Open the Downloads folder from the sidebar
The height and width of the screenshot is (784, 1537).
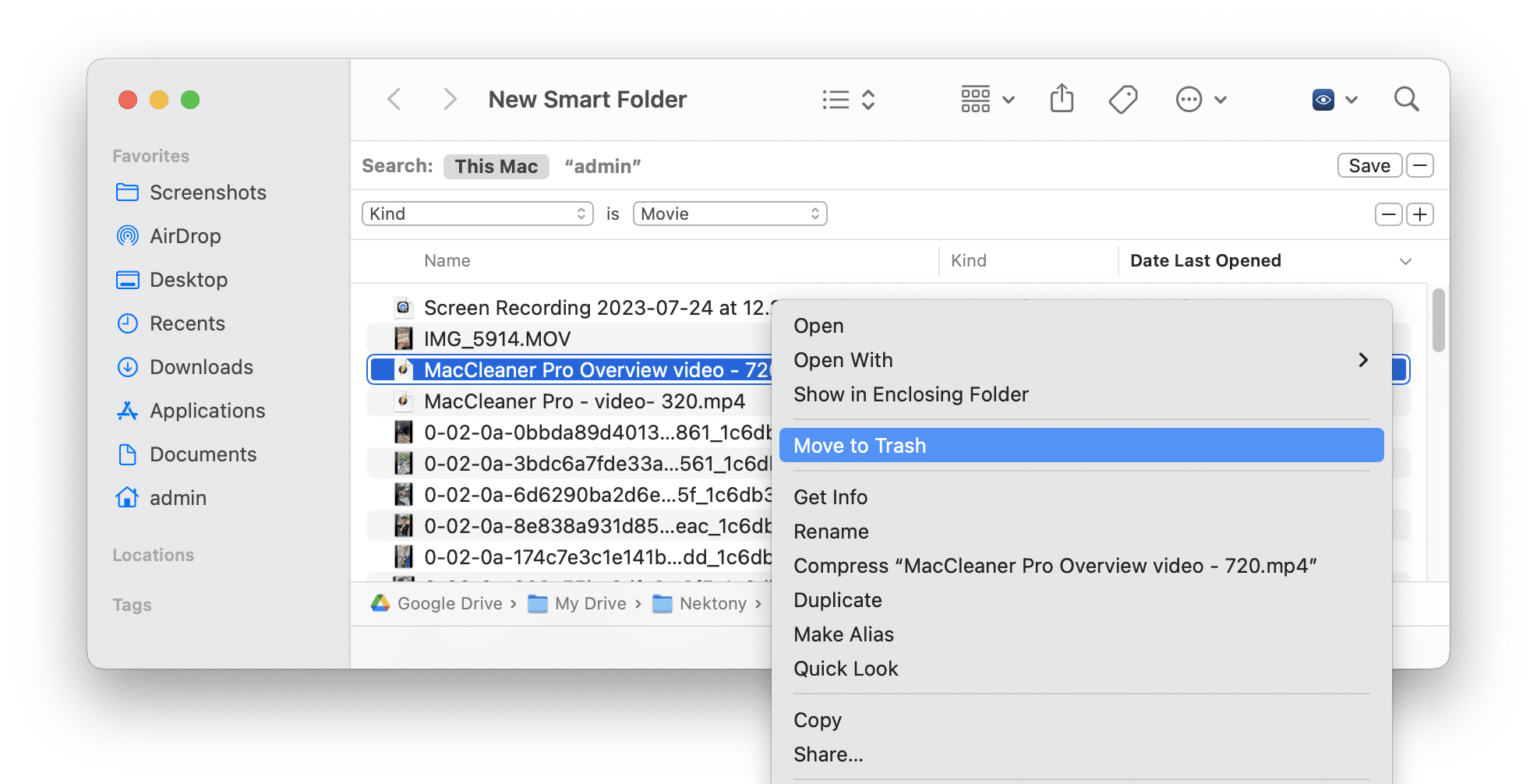[200, 367]
